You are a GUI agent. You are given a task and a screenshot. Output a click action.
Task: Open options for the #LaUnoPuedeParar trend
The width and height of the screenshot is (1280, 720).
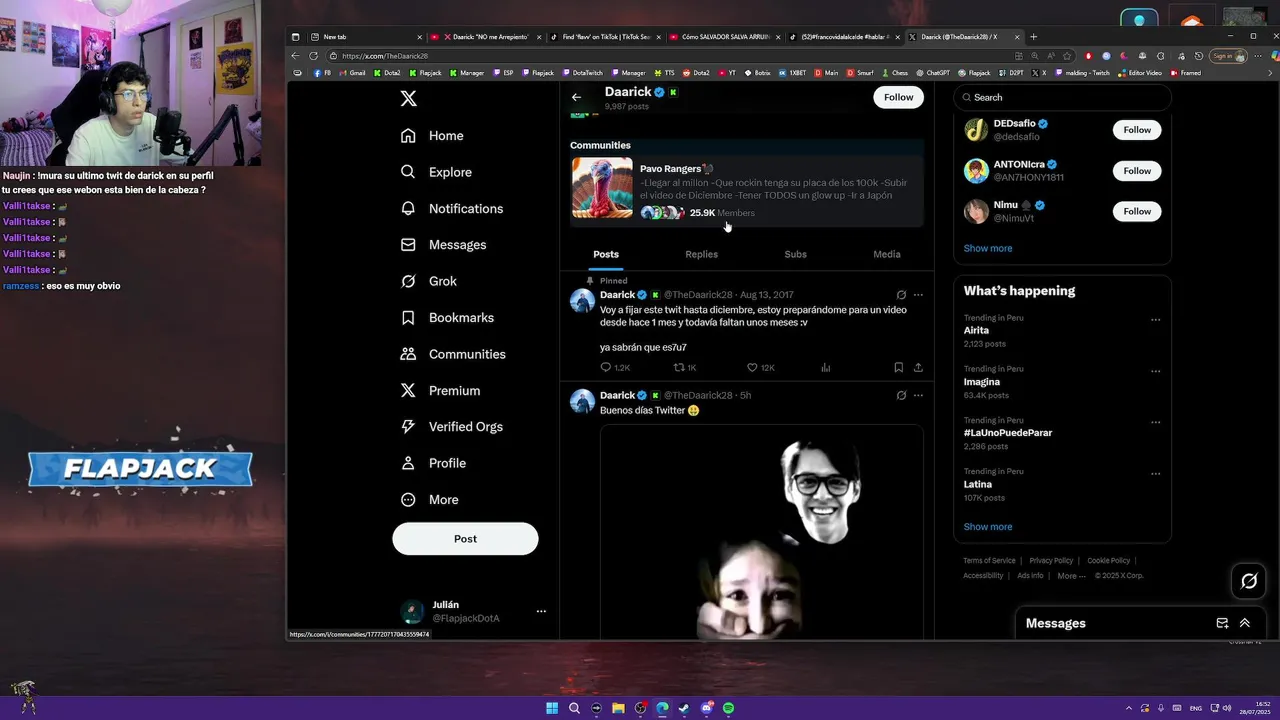(1155, 423)
